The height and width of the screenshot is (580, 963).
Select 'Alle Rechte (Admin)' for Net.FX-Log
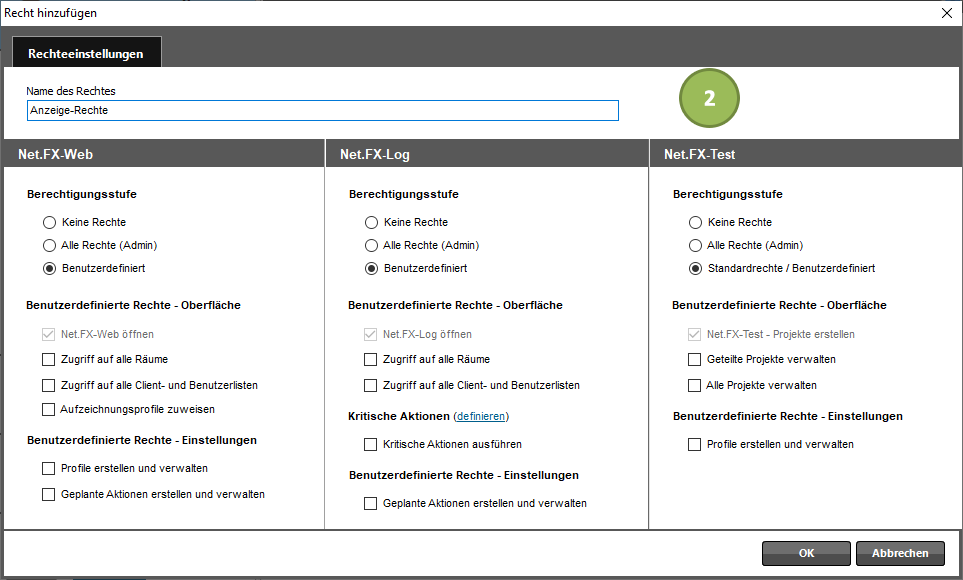[x=372, y=246]
